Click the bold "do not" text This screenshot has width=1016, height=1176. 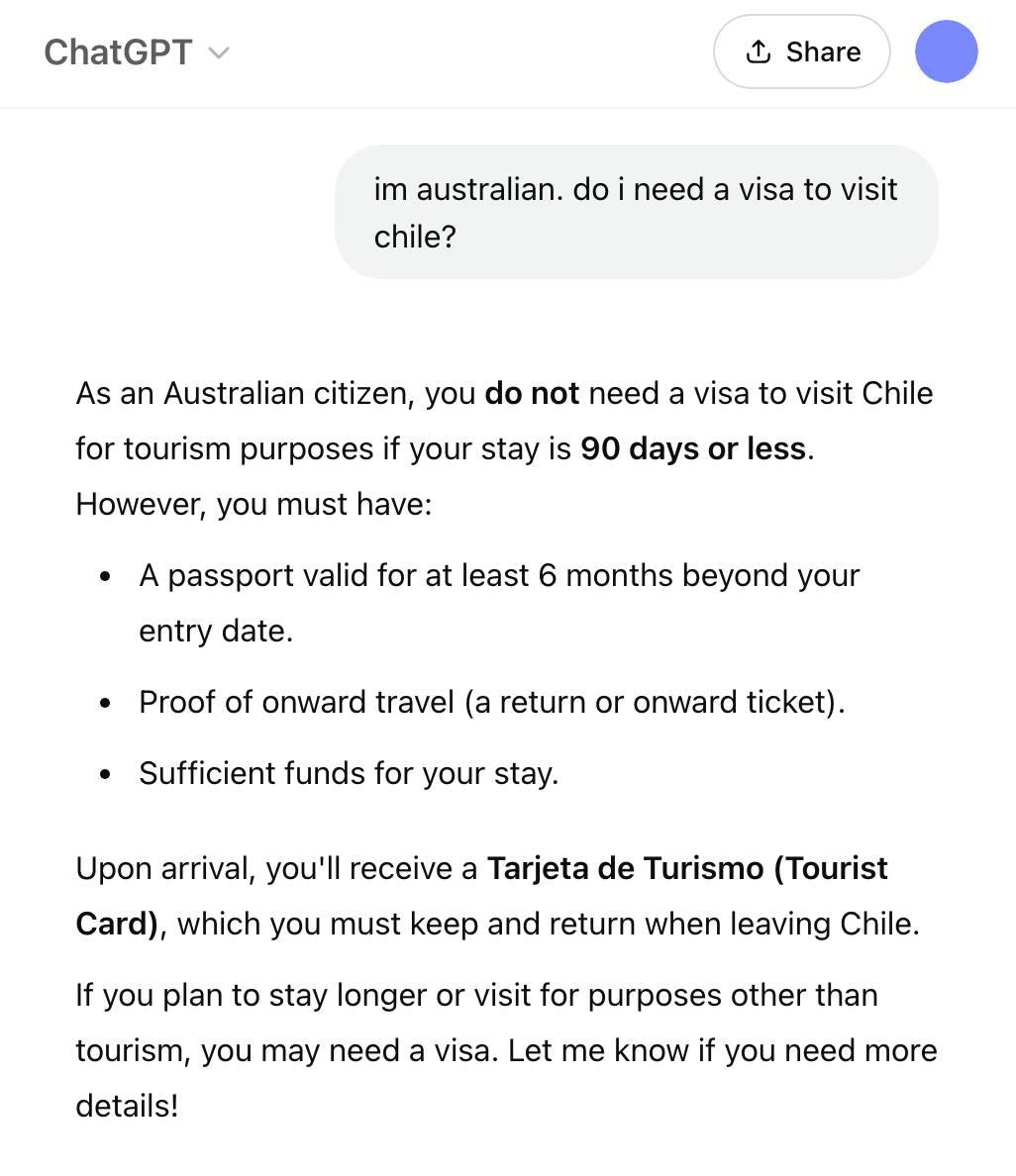532,394
